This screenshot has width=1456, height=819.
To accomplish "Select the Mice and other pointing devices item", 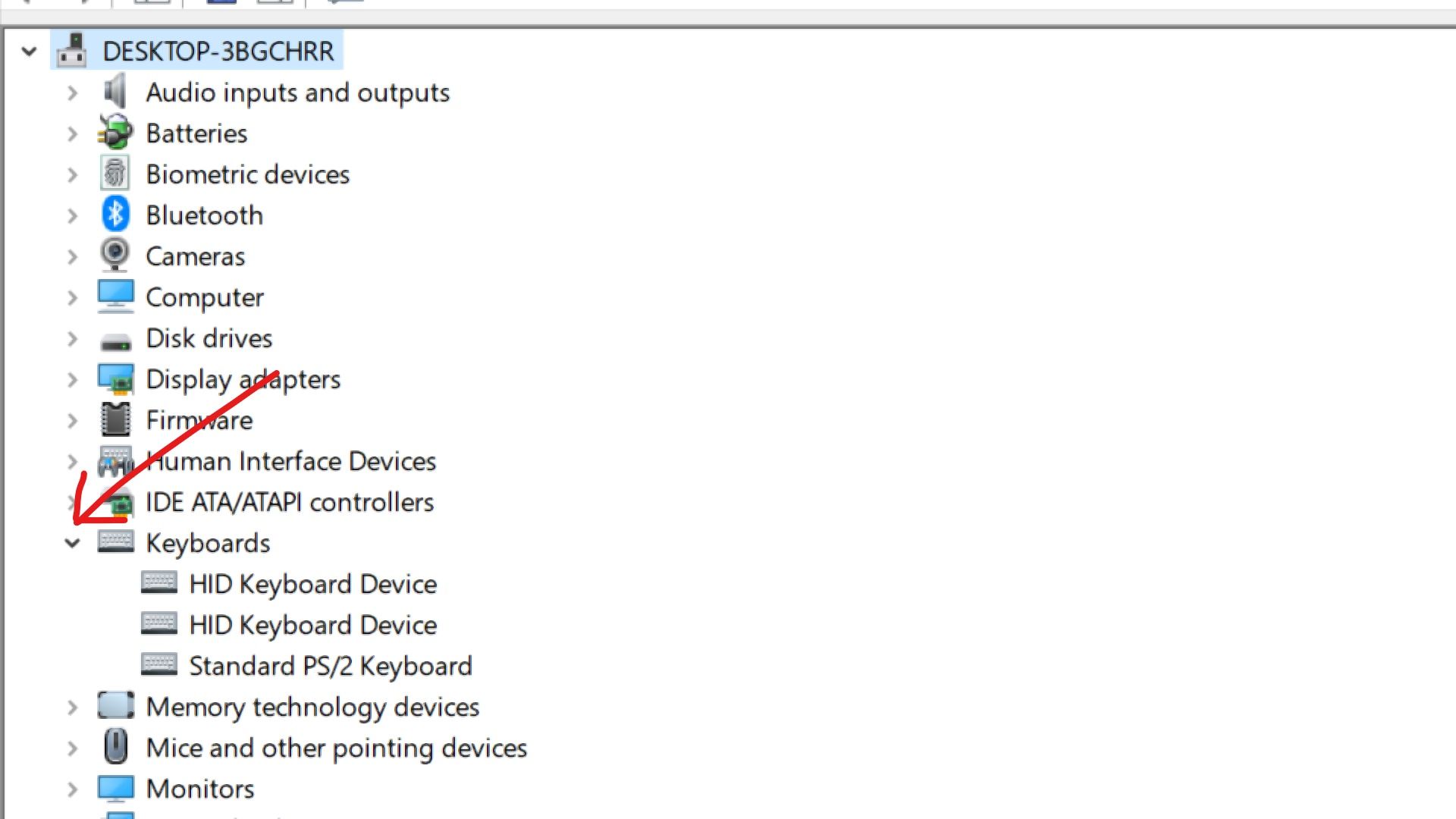I will 336,748.
